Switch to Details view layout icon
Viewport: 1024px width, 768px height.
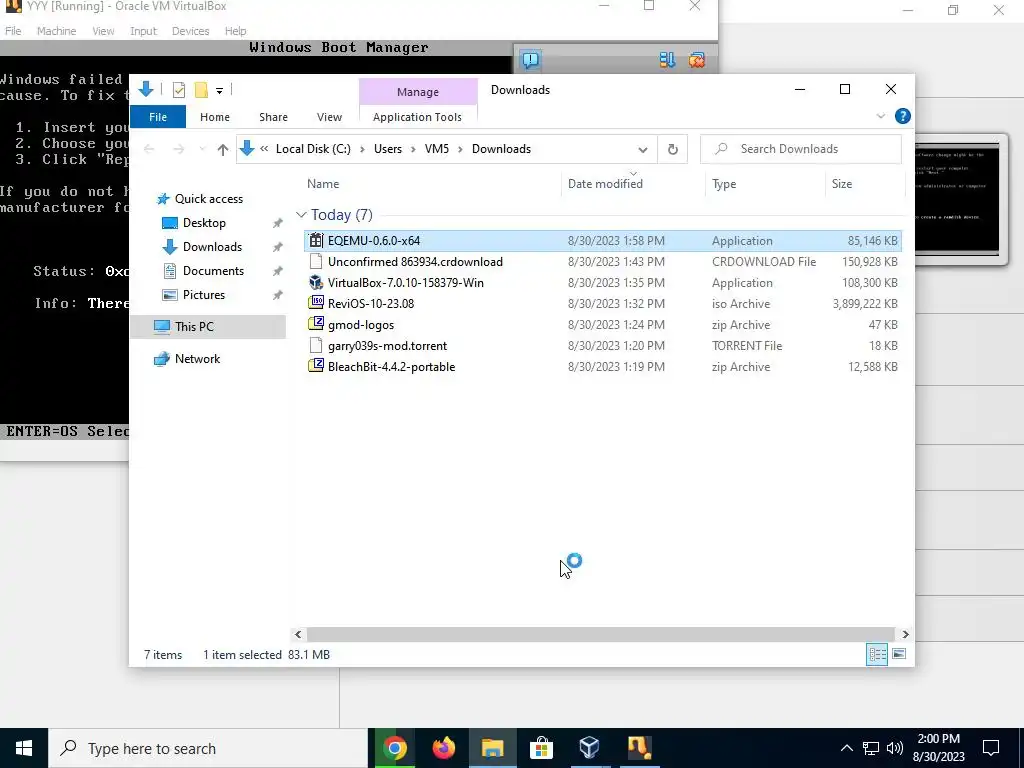tap(877, 654)
